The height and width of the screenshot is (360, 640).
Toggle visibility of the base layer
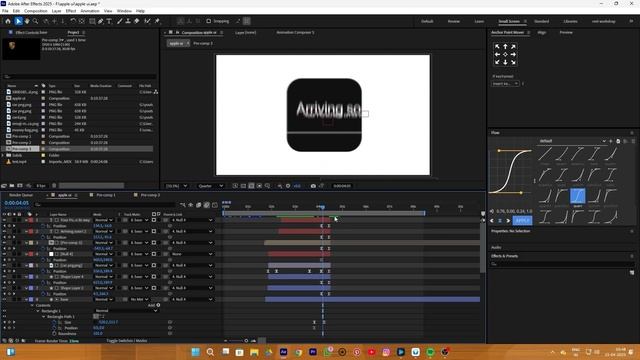4,300
